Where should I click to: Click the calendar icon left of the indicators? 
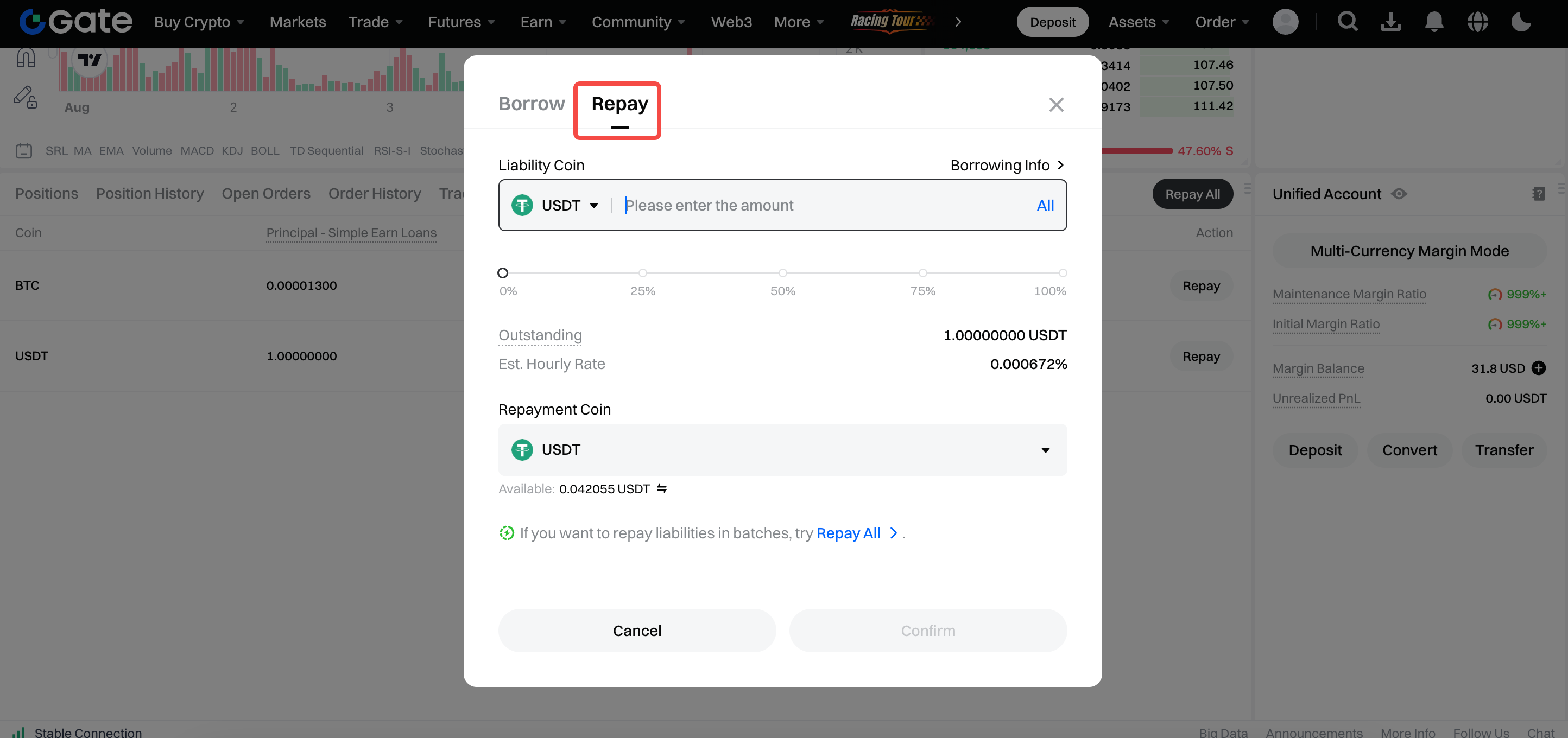(24, 150)
